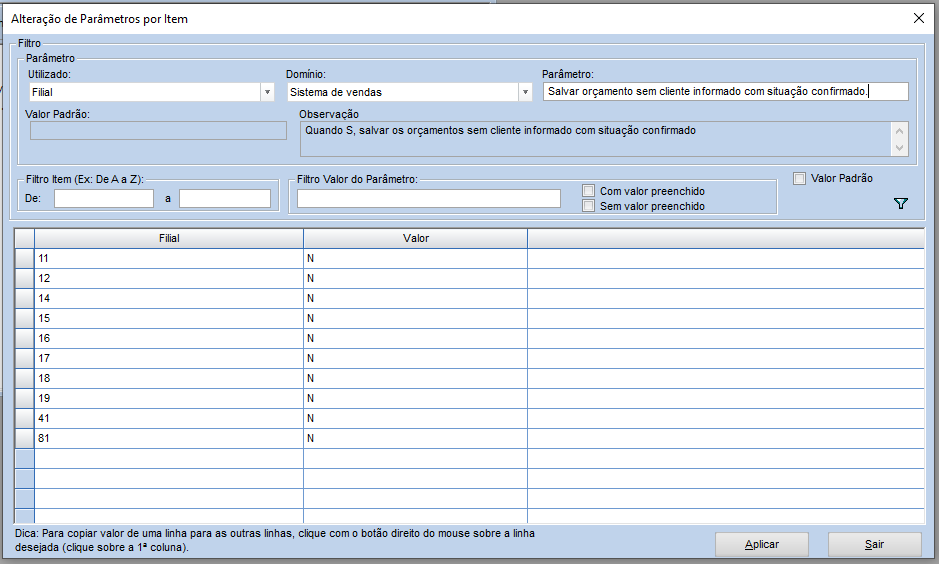
Task: Select the row selector for Filial 11
Action: (x=24, y=258)
